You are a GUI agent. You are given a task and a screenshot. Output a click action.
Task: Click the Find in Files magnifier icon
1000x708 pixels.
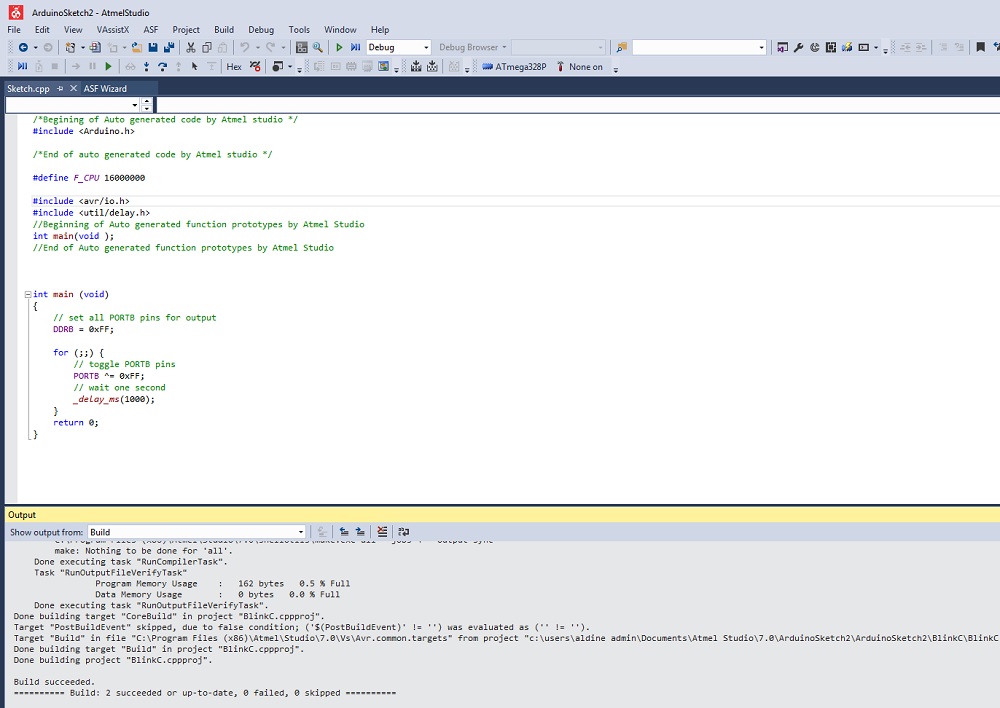[318, 47]
